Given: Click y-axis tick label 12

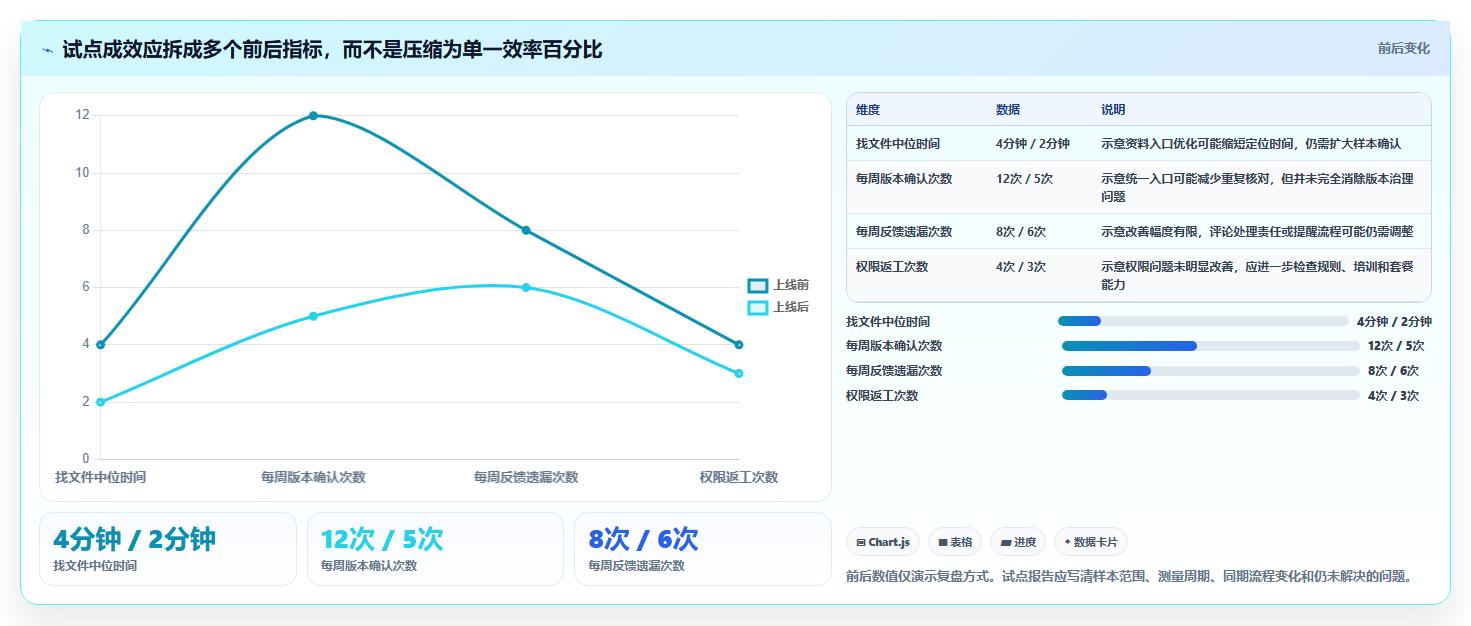Looking at the screenshot, I should tap(83, 115).
